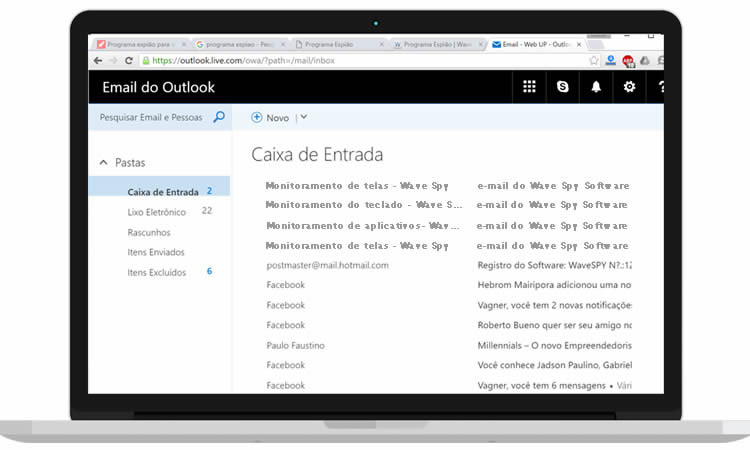Expand the dropdown arrow next to Novo
Image resolution: width=750 pixels, height=450 pixels.
pyautogui.click(x=303, y=117)
